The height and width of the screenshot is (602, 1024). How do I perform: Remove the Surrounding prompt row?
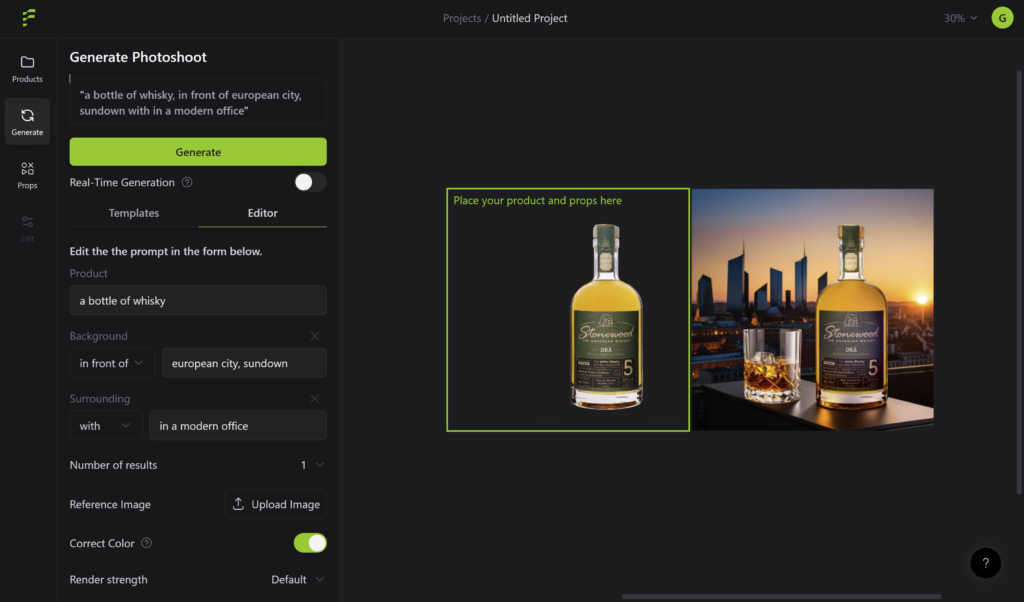pos(315,399)
